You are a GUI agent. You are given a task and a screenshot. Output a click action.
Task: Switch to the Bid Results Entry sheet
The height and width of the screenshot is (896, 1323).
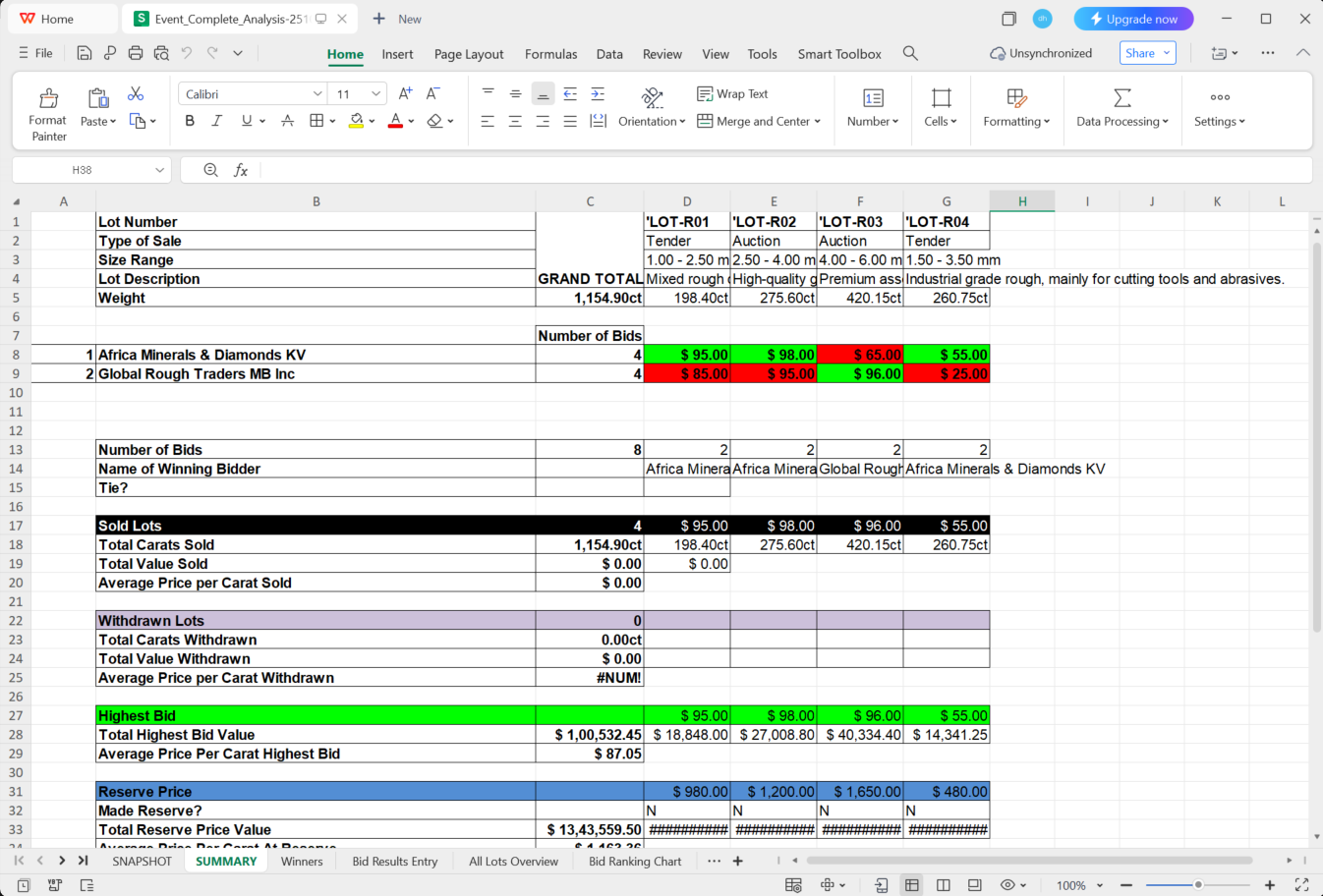click(395, 862)
